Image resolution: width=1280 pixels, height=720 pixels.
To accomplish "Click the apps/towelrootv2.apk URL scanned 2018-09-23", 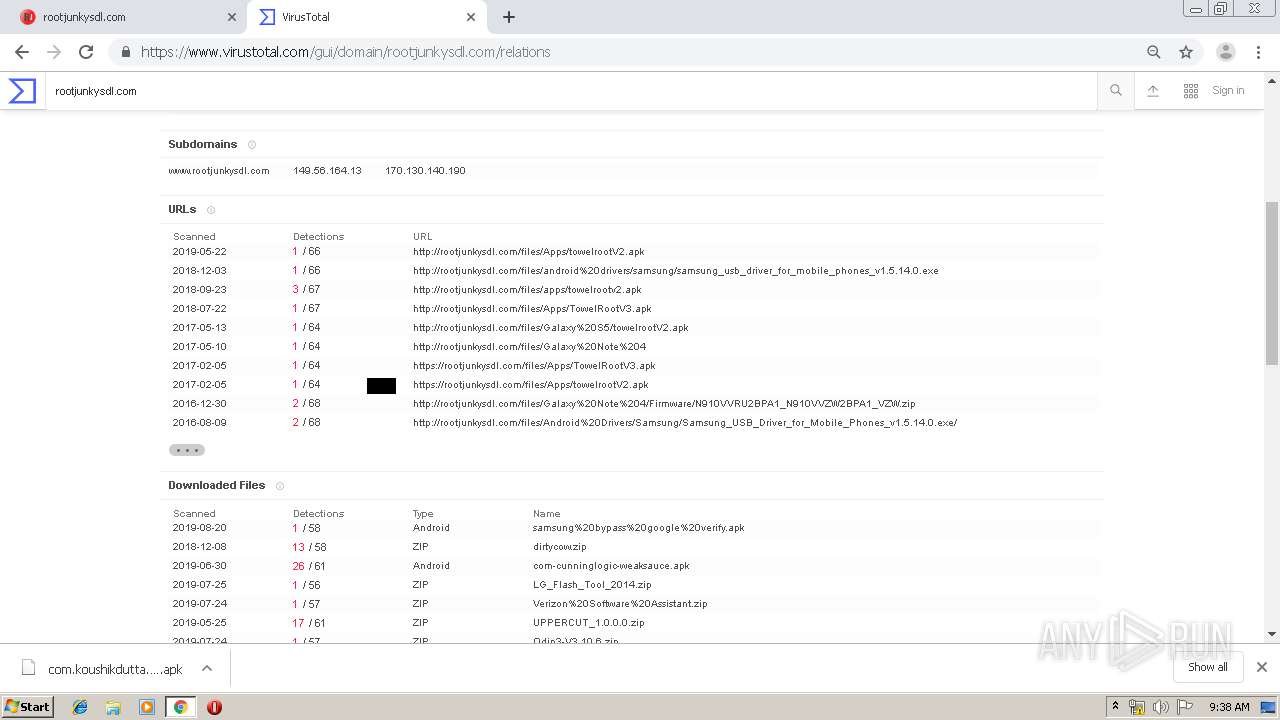I will (527, 290).
